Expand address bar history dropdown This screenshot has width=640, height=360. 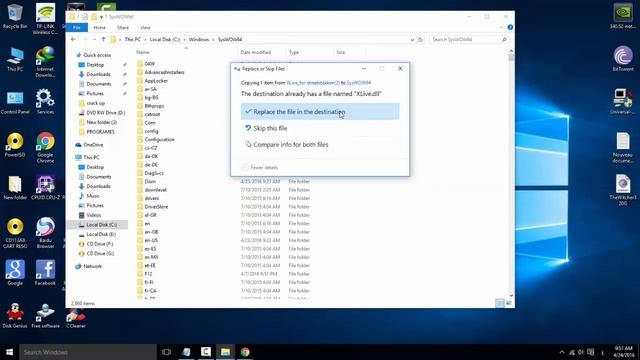pos(412,40)
